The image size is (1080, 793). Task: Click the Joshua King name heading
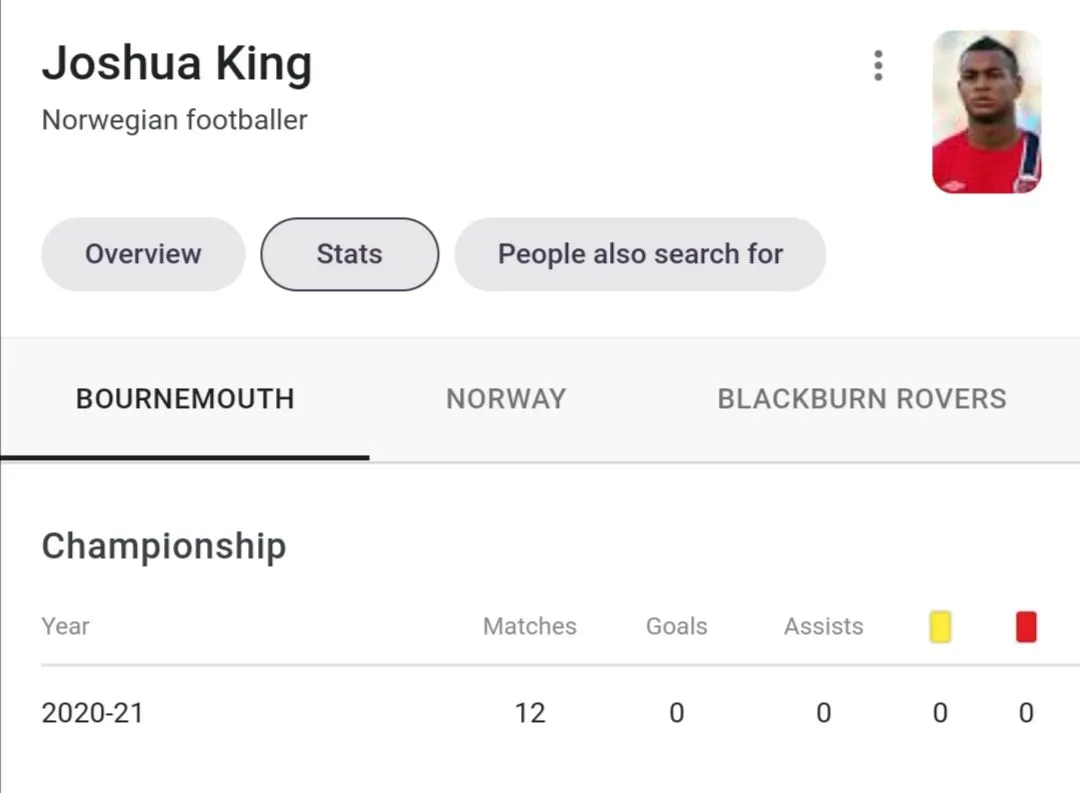(177, 64)
